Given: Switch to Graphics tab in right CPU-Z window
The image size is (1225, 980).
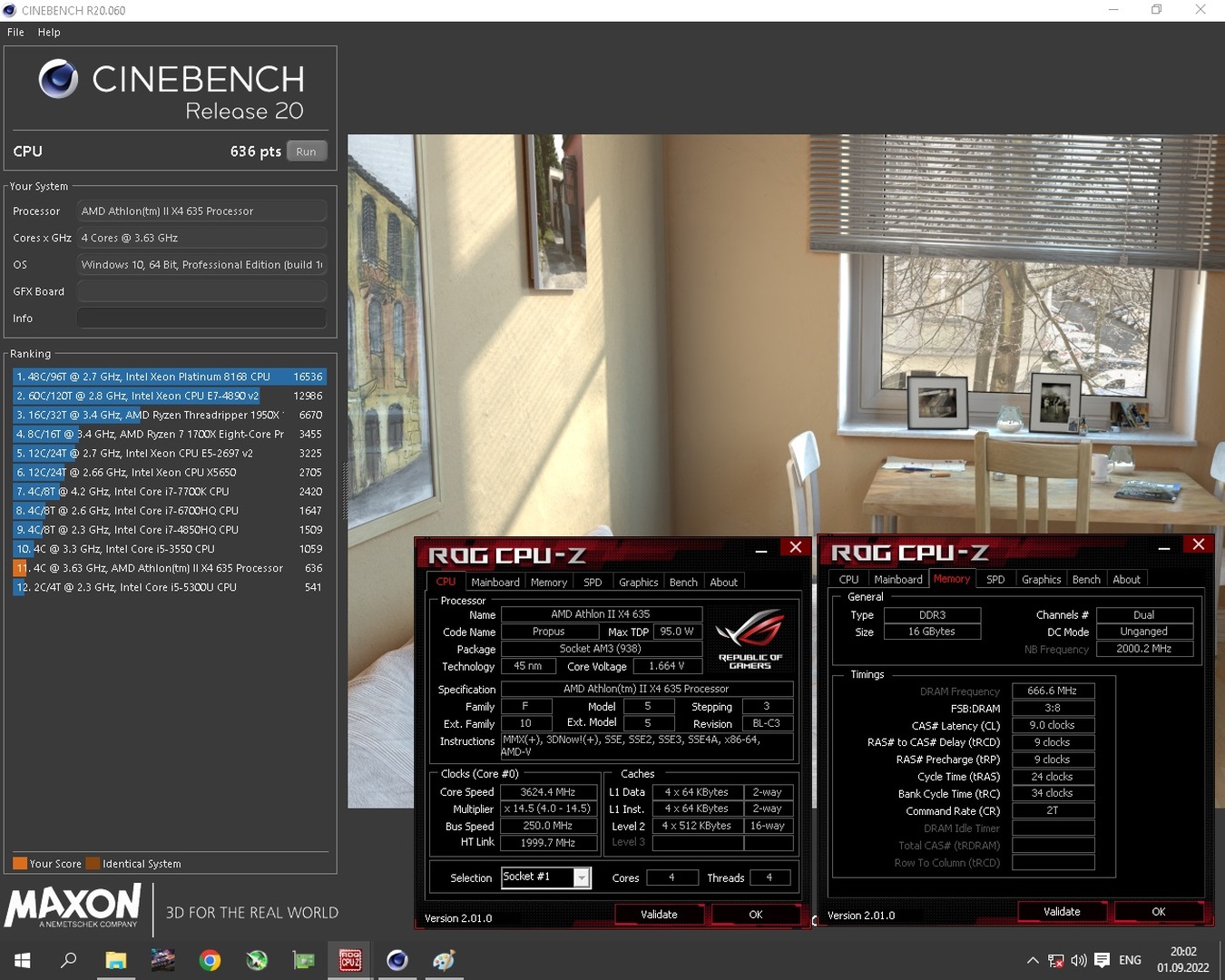Looking at the screenshot, I should point(1042,579).
